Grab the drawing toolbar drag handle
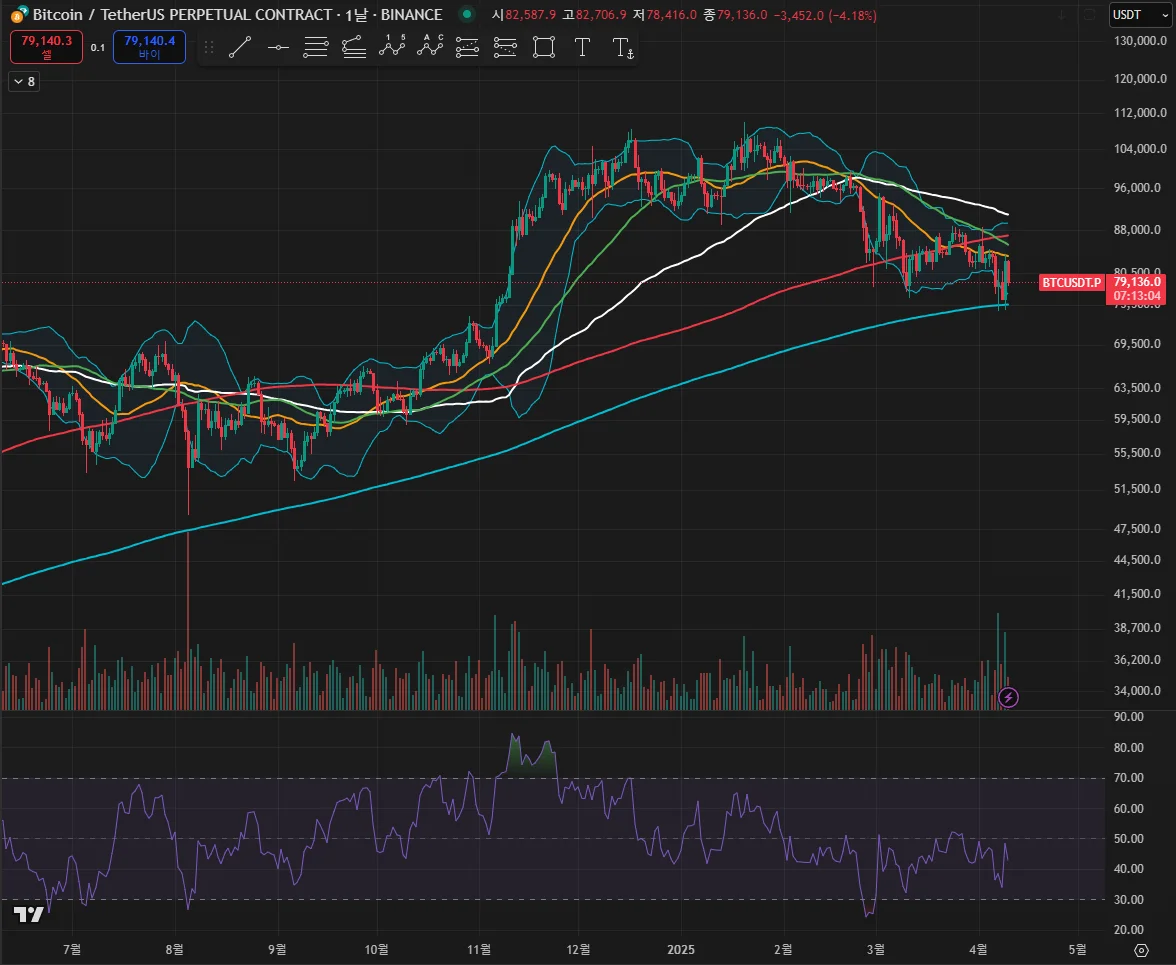Viewport: 1176px width, 965px height. pos(208,47)
